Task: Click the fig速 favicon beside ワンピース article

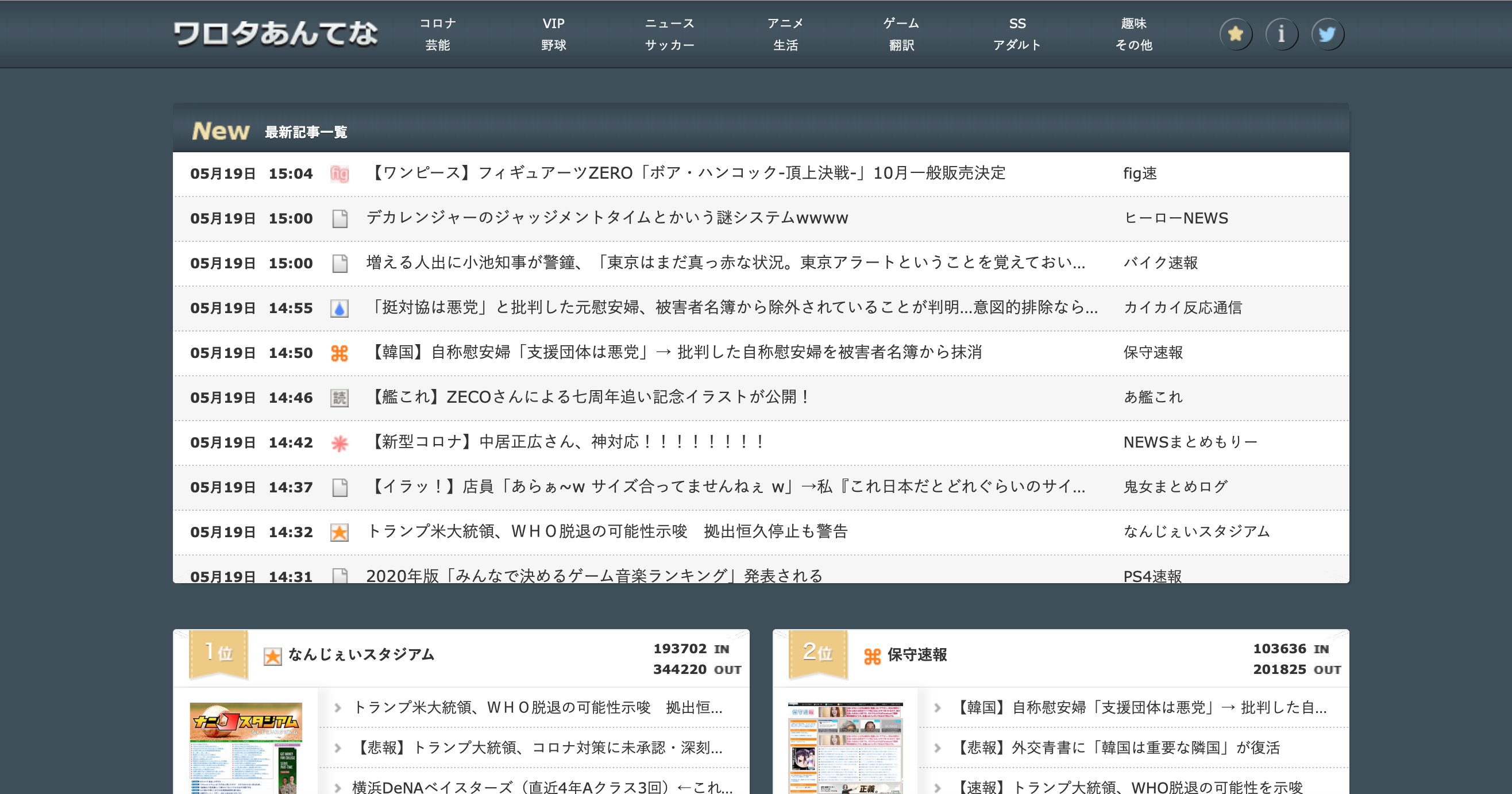Action: click(340, 174)
